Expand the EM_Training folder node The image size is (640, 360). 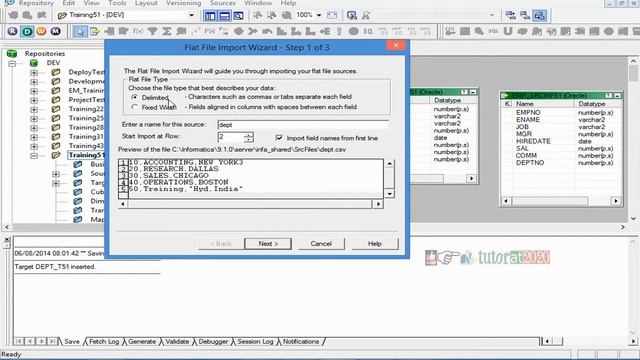pos(34,91)
